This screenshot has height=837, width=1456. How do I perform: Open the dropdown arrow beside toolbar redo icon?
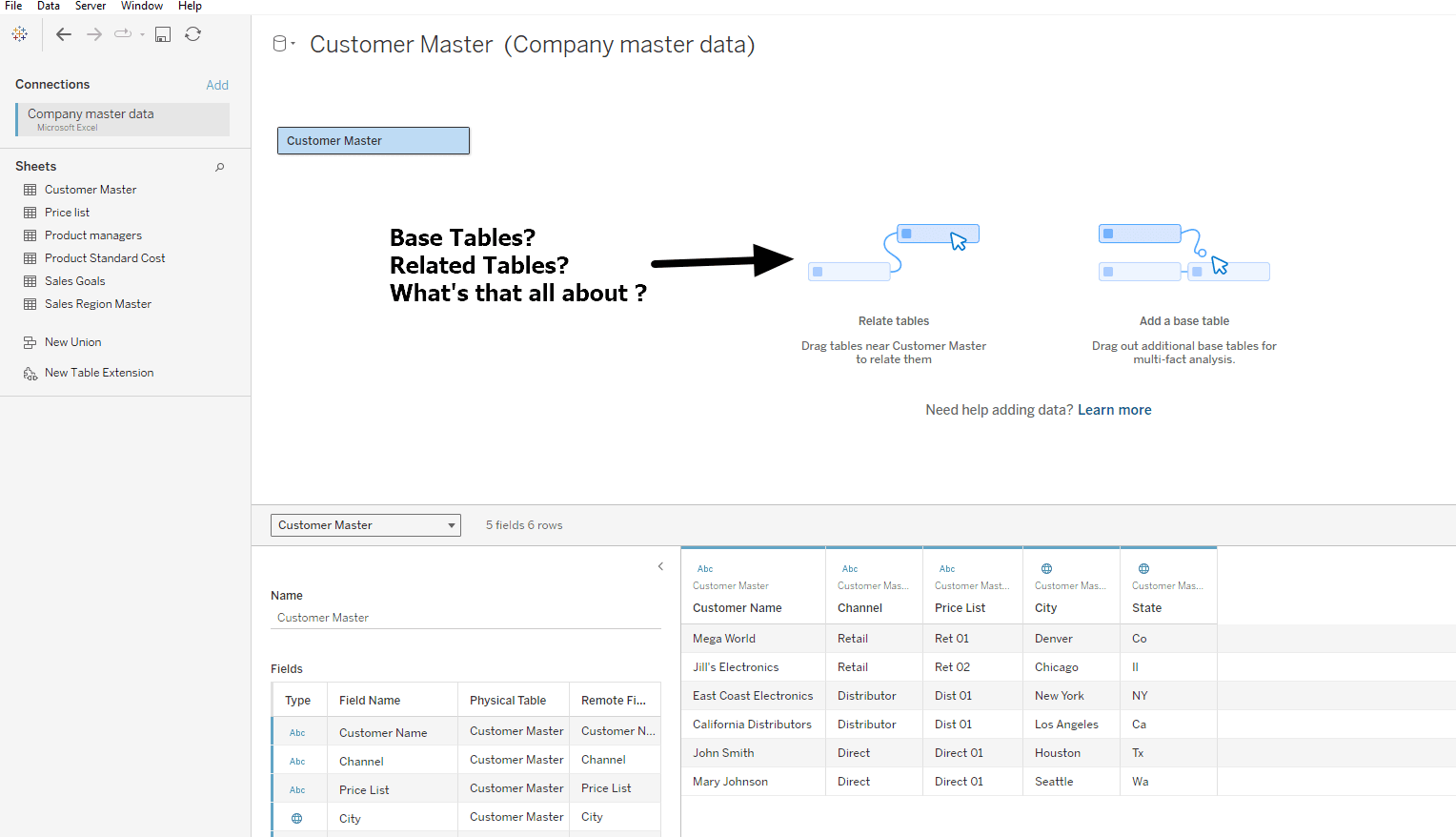coord(142,35)
